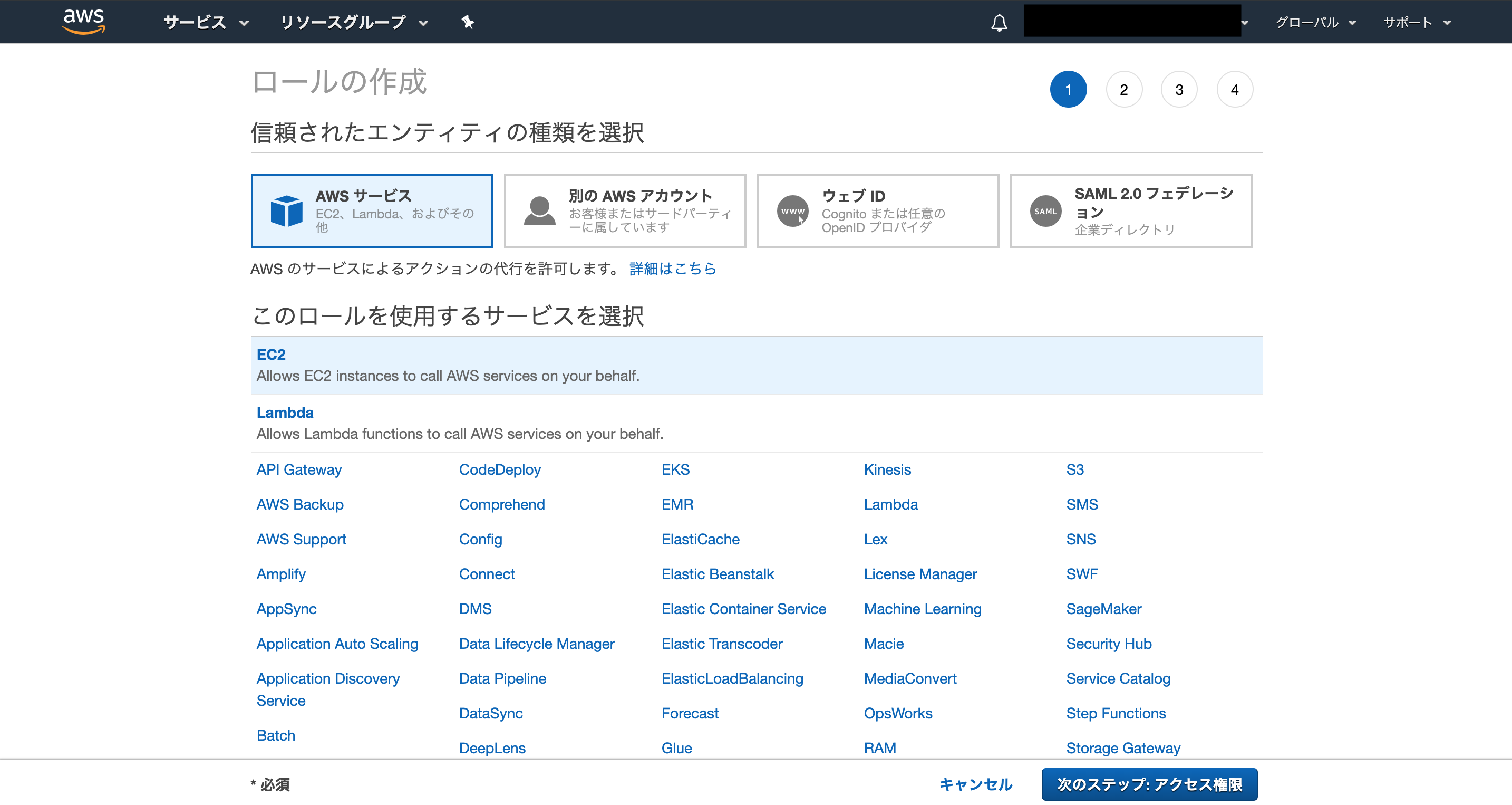Click 次のステップ: アクセス権限 button

[x=1149, y=784]
